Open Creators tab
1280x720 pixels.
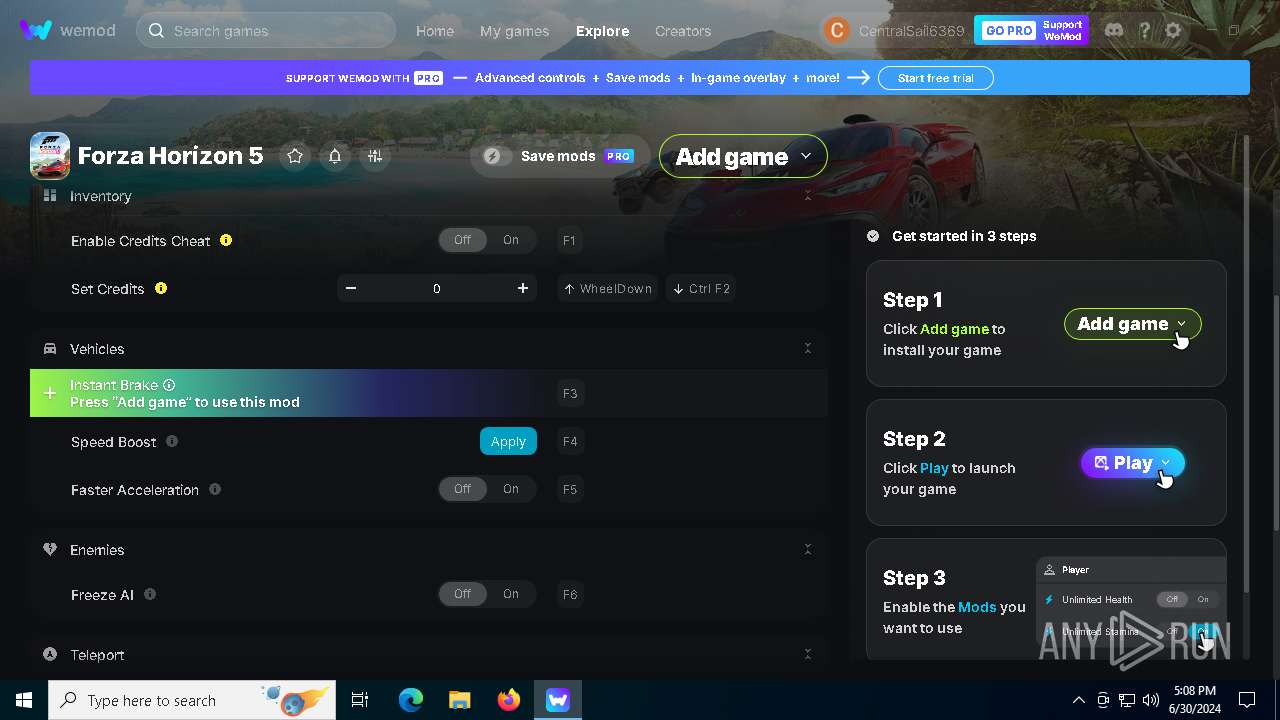coord(683,31)
